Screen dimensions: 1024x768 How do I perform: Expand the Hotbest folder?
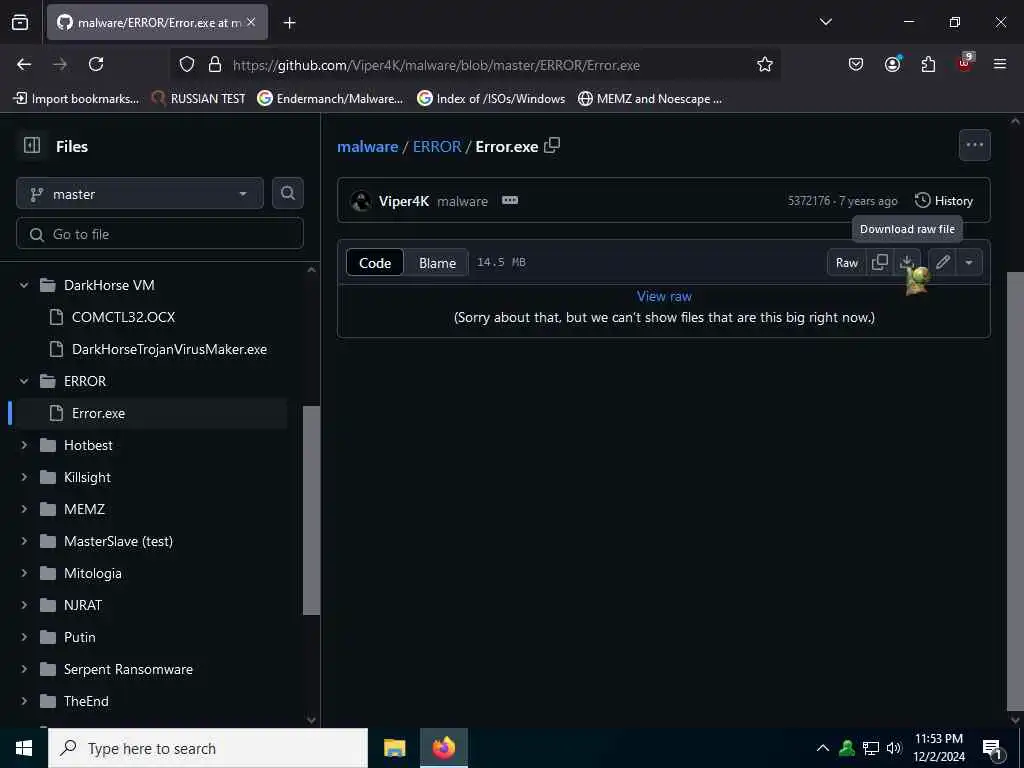[24, 445]
